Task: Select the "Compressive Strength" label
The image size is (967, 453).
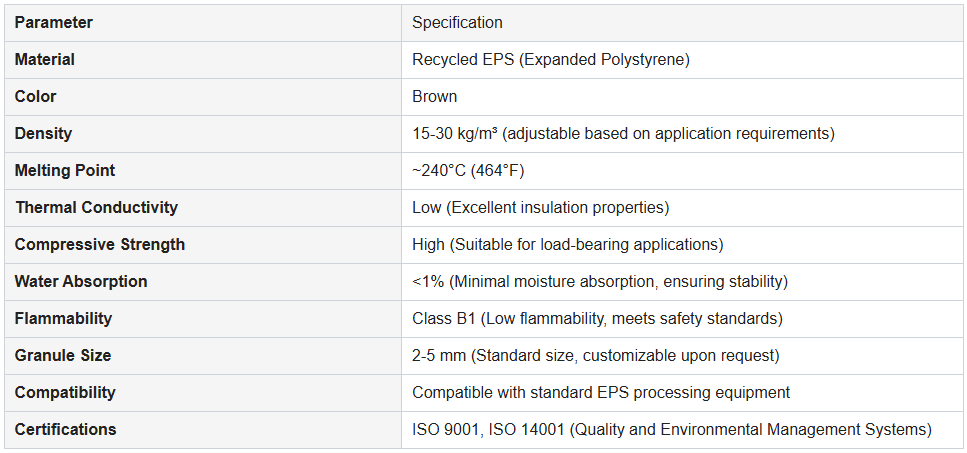Action: [99, 244]
